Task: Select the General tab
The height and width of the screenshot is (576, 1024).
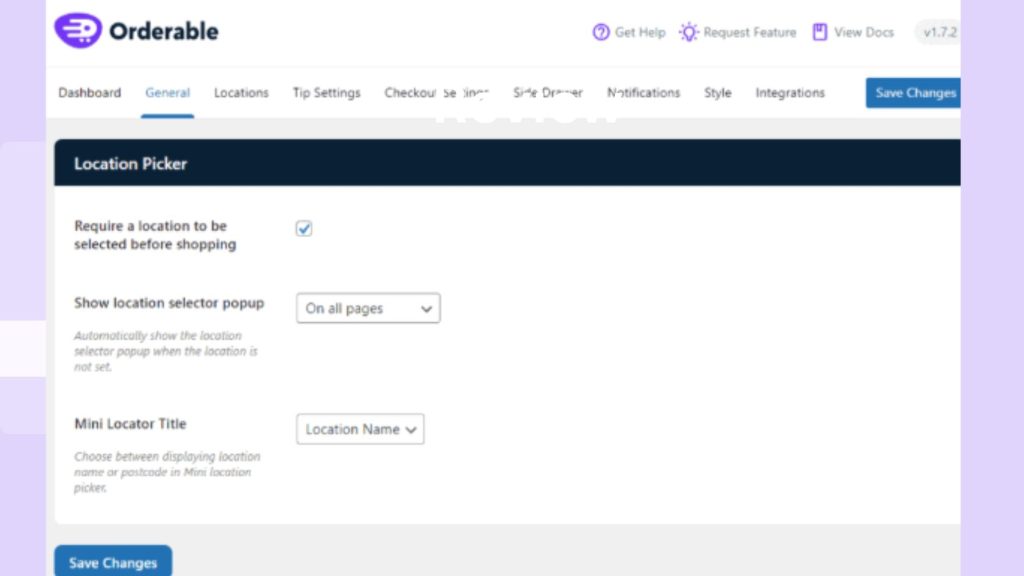Action: 167,93
